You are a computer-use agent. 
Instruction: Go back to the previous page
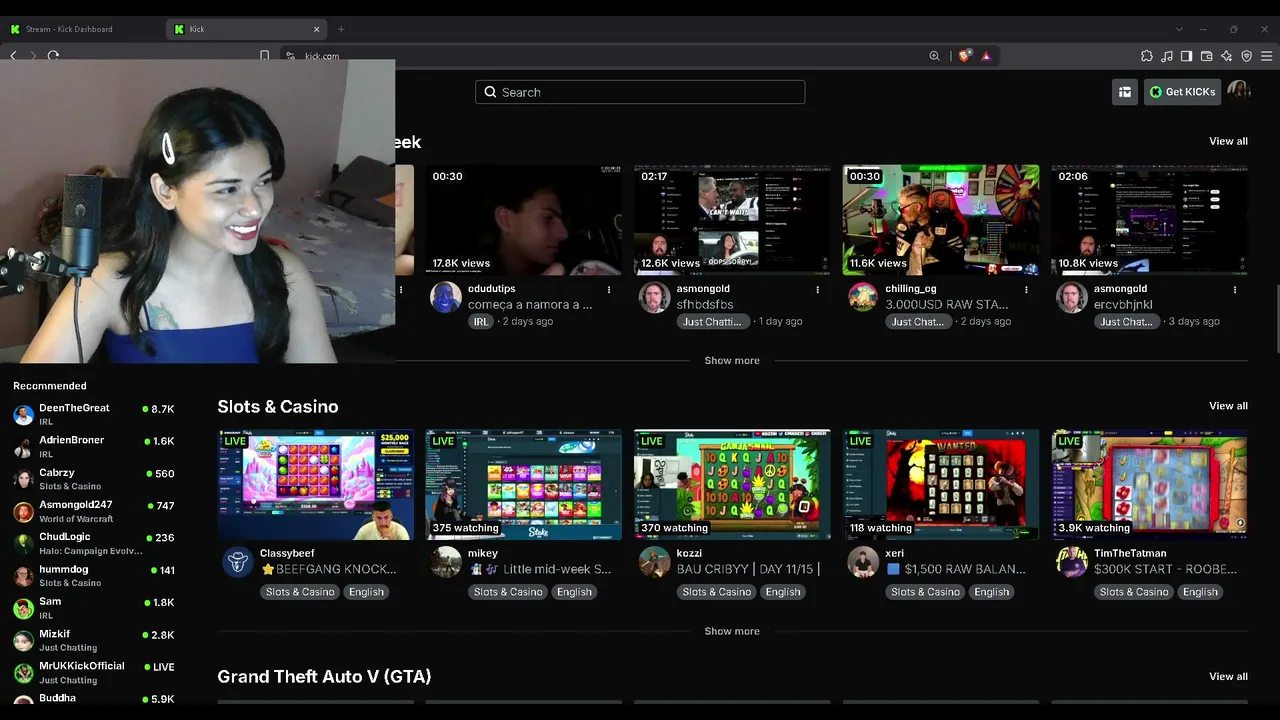tap(13, 56)
